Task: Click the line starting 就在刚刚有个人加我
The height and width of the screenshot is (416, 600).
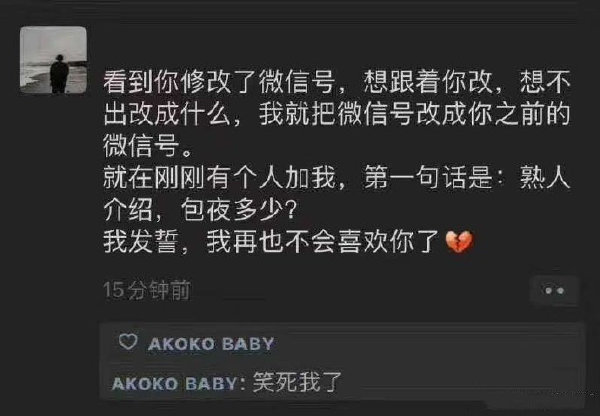Action: pos(337,178)
